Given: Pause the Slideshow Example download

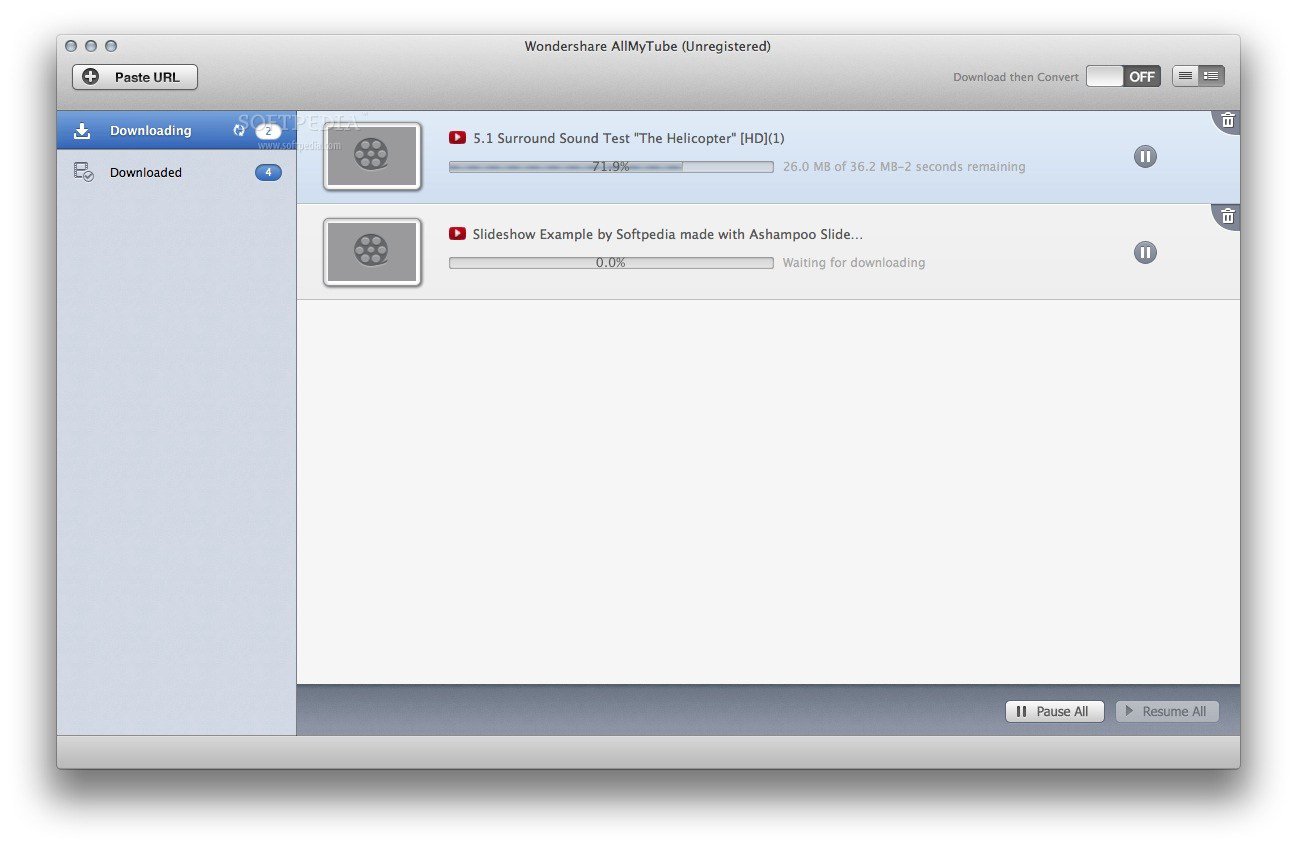Looking at the screenshot, I should (x=1145, y=252).
